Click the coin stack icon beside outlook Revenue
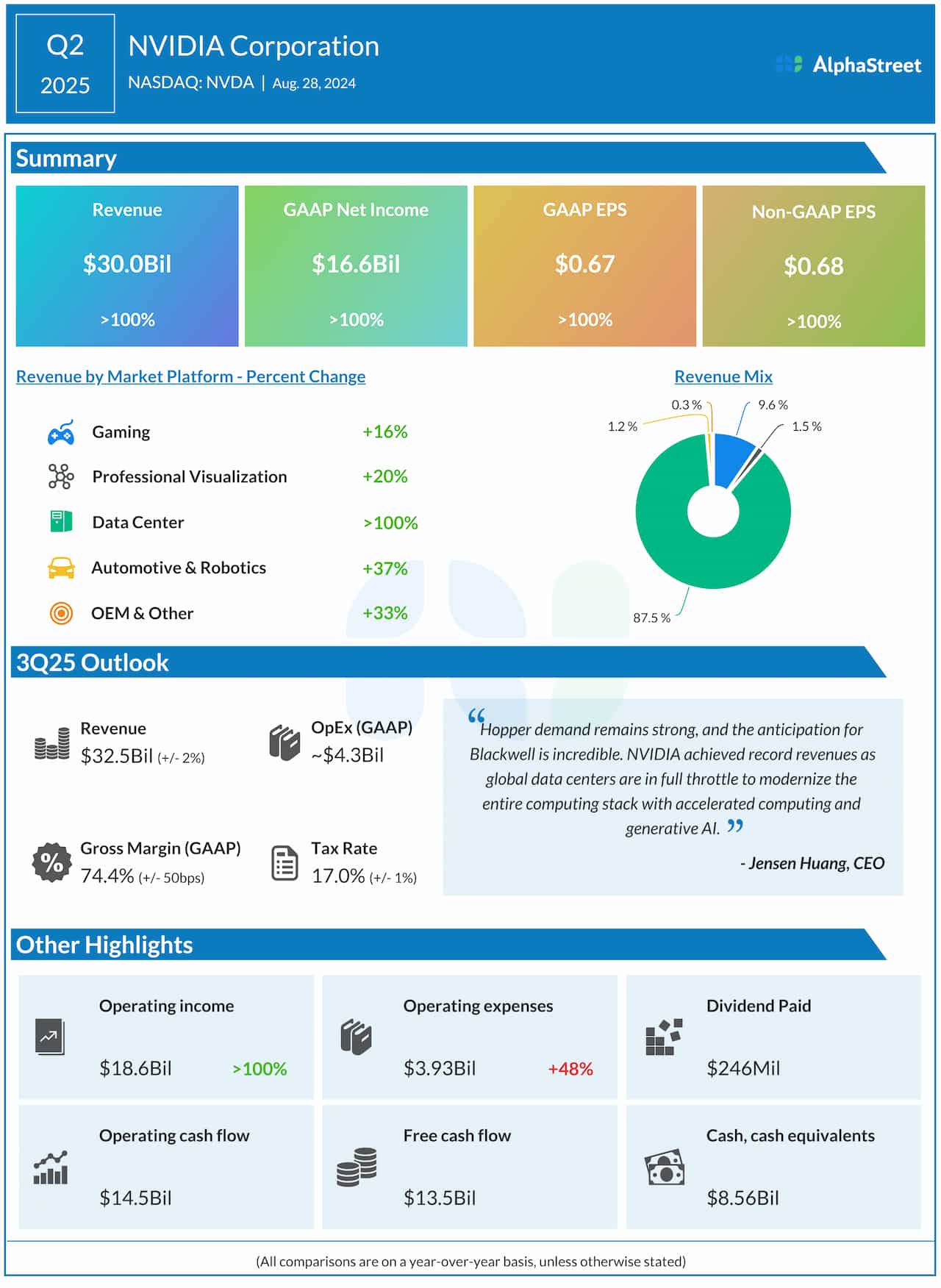 point(52,743)
